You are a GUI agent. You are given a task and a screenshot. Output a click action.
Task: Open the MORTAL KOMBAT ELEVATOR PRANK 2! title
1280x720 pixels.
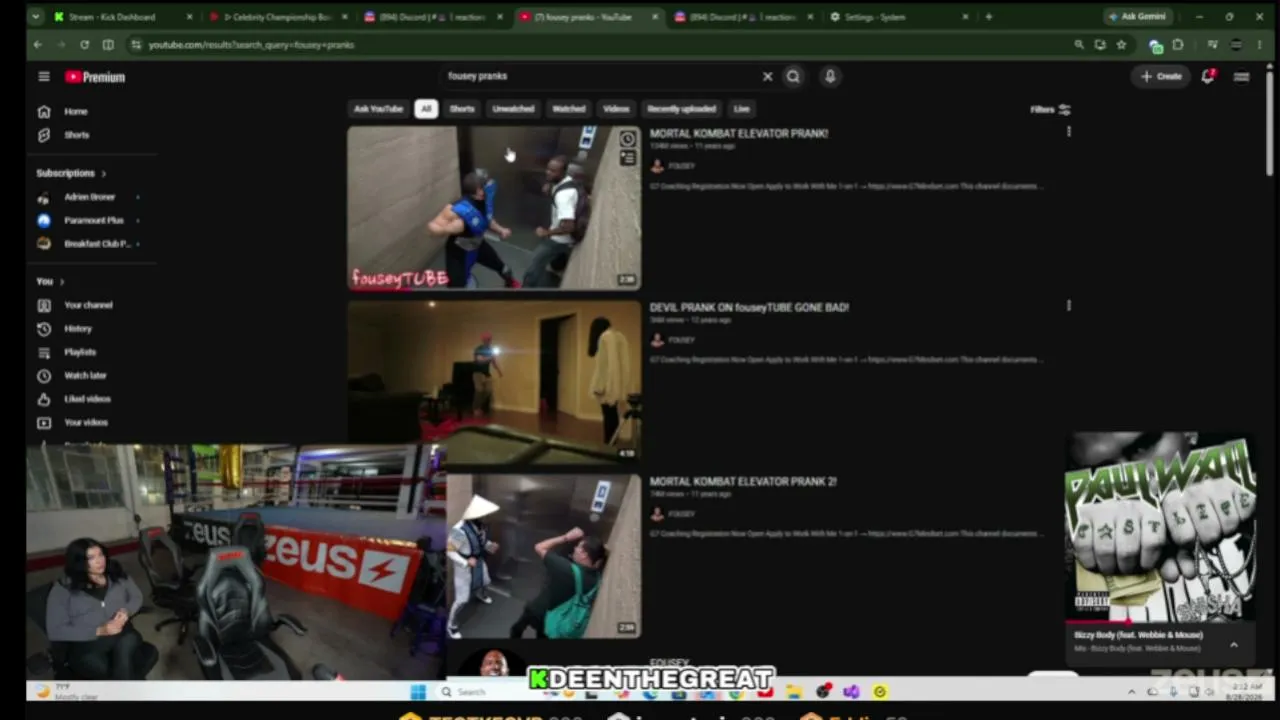click(743, 482)
